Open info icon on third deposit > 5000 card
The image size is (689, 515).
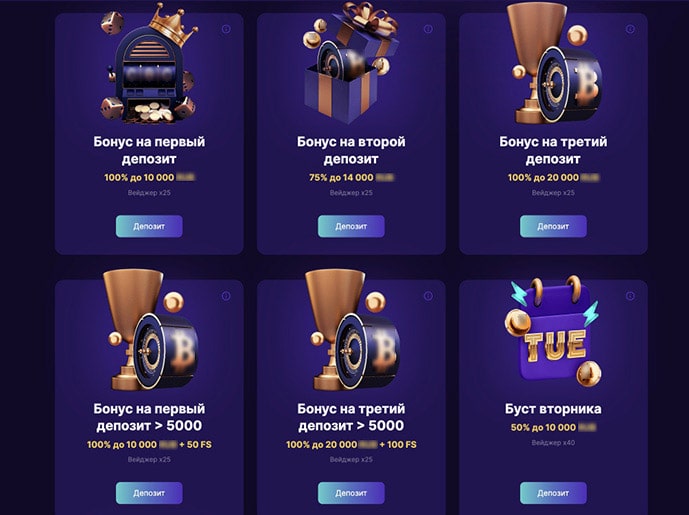[428, 296]
